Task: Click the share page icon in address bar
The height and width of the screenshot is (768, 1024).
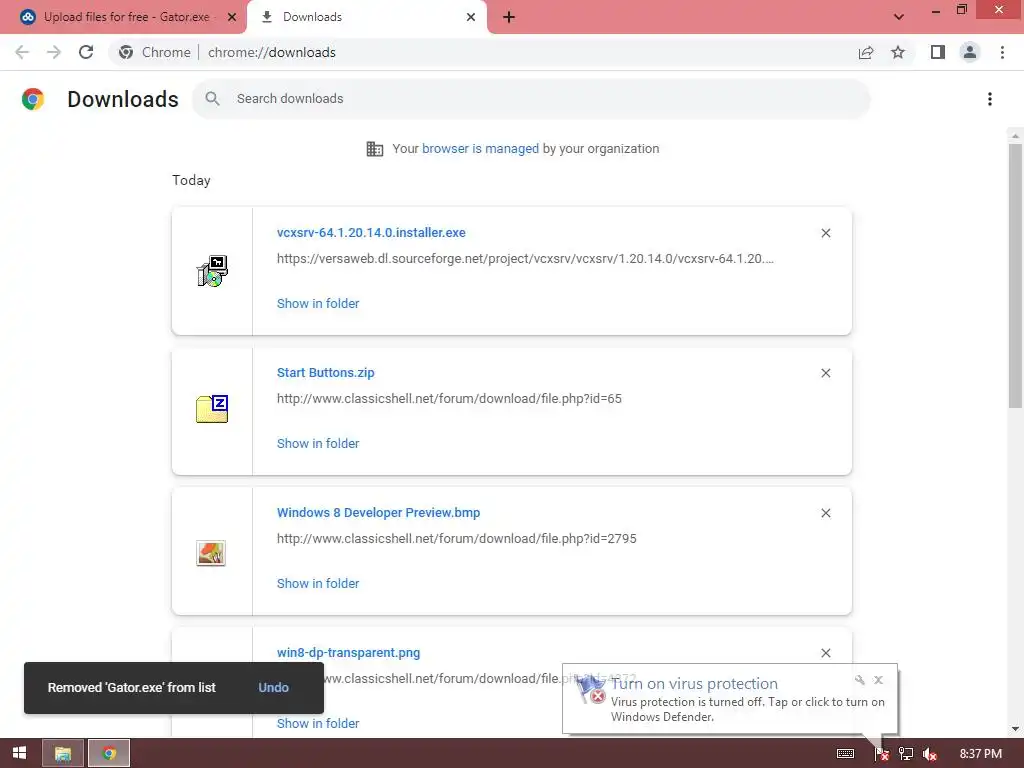Action: [866, 52]
